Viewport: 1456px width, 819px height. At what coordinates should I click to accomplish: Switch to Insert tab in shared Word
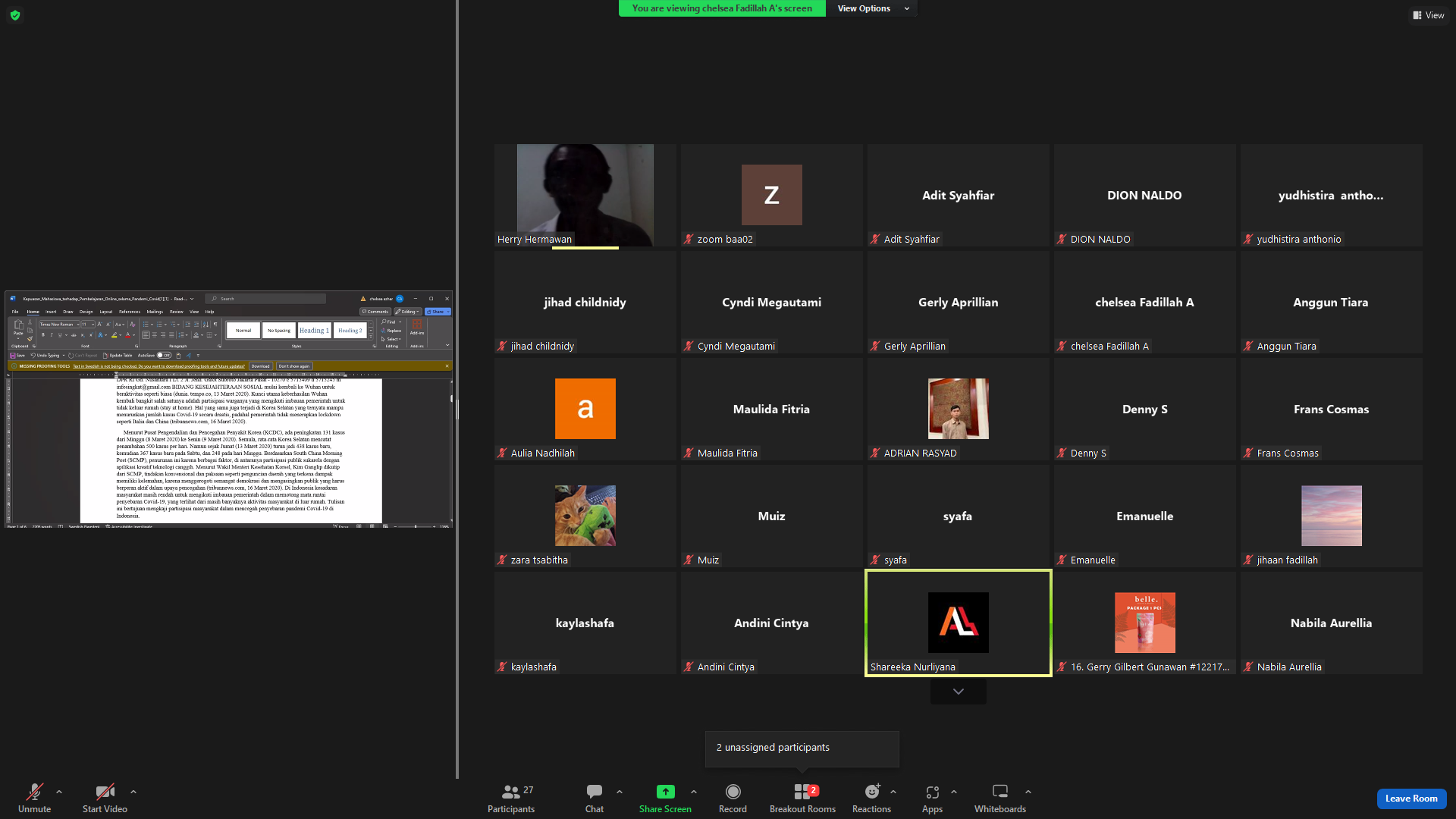click(x=51, y=312)
